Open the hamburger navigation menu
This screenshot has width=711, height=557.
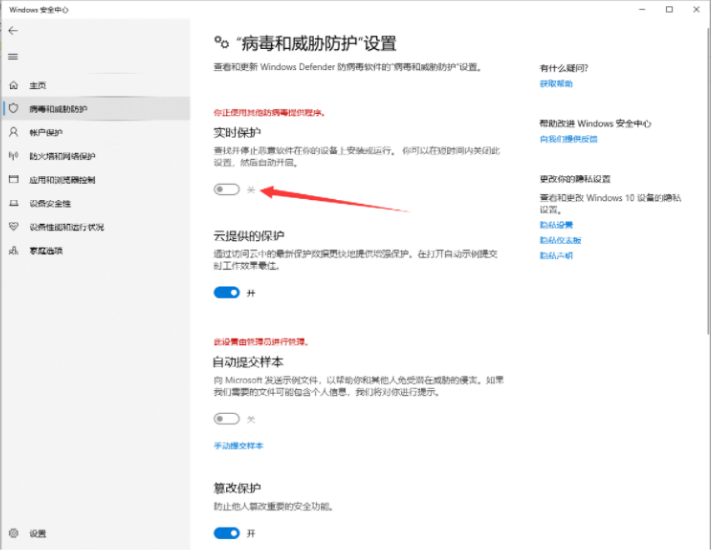pyautogui.click(x=13, y=57)
